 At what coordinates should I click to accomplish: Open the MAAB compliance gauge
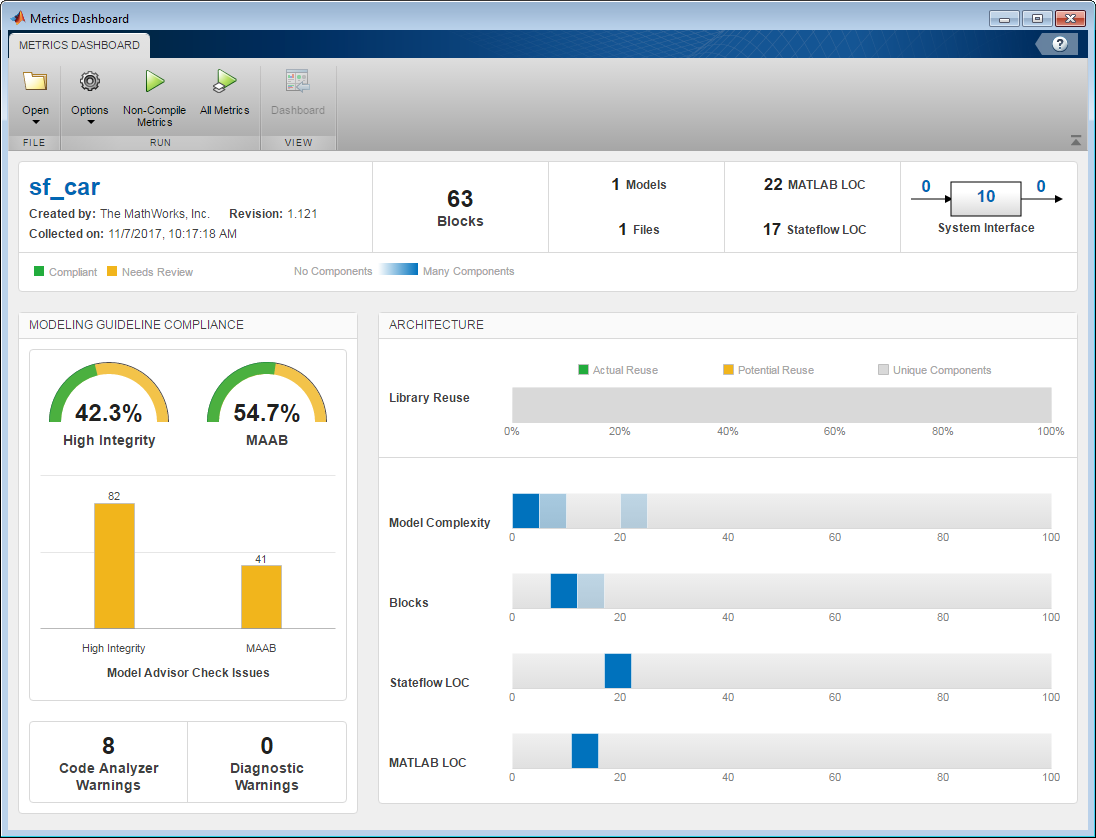tap(266, 405)
